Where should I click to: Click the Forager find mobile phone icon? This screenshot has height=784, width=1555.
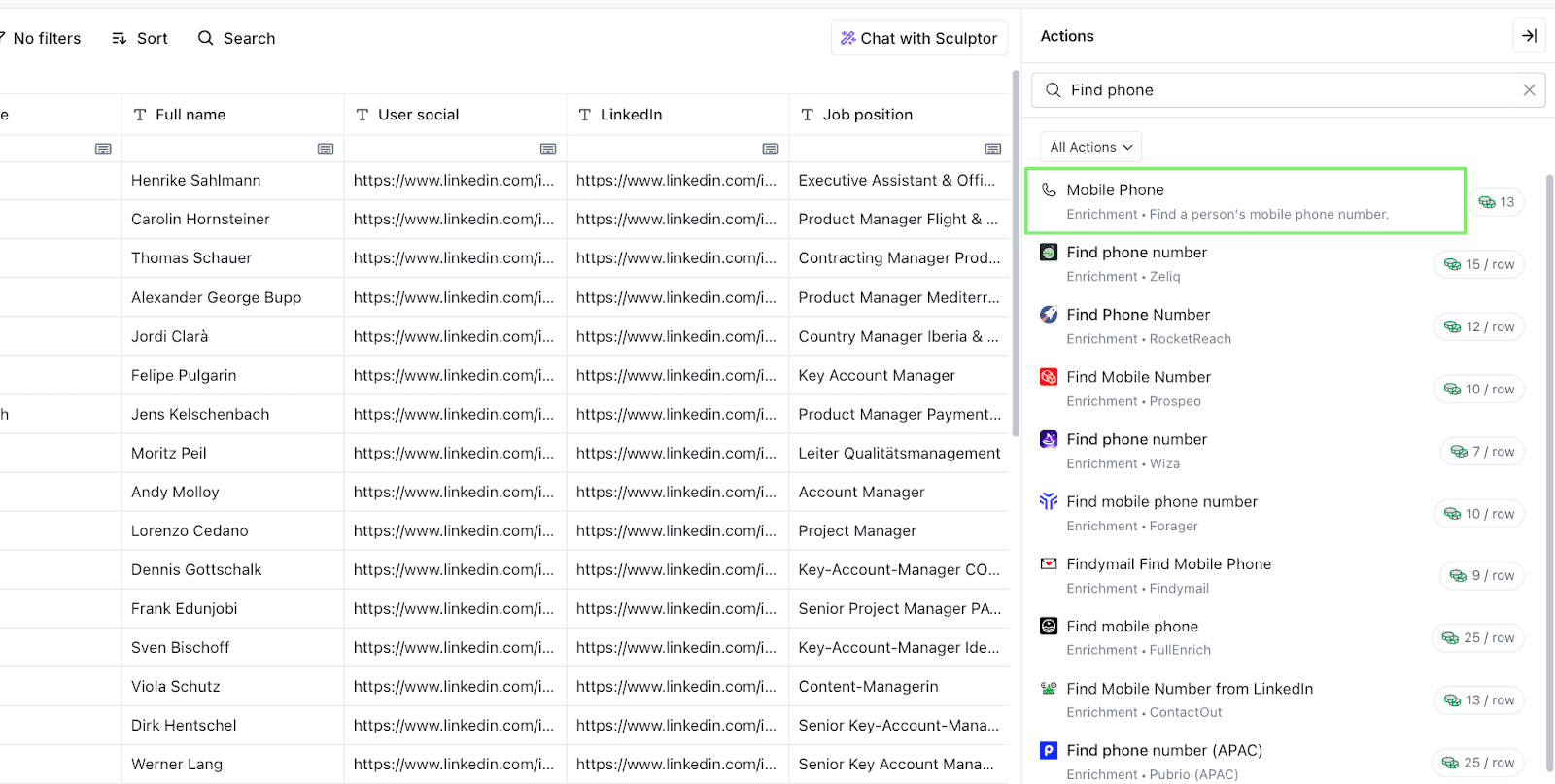pos(1049,501)
